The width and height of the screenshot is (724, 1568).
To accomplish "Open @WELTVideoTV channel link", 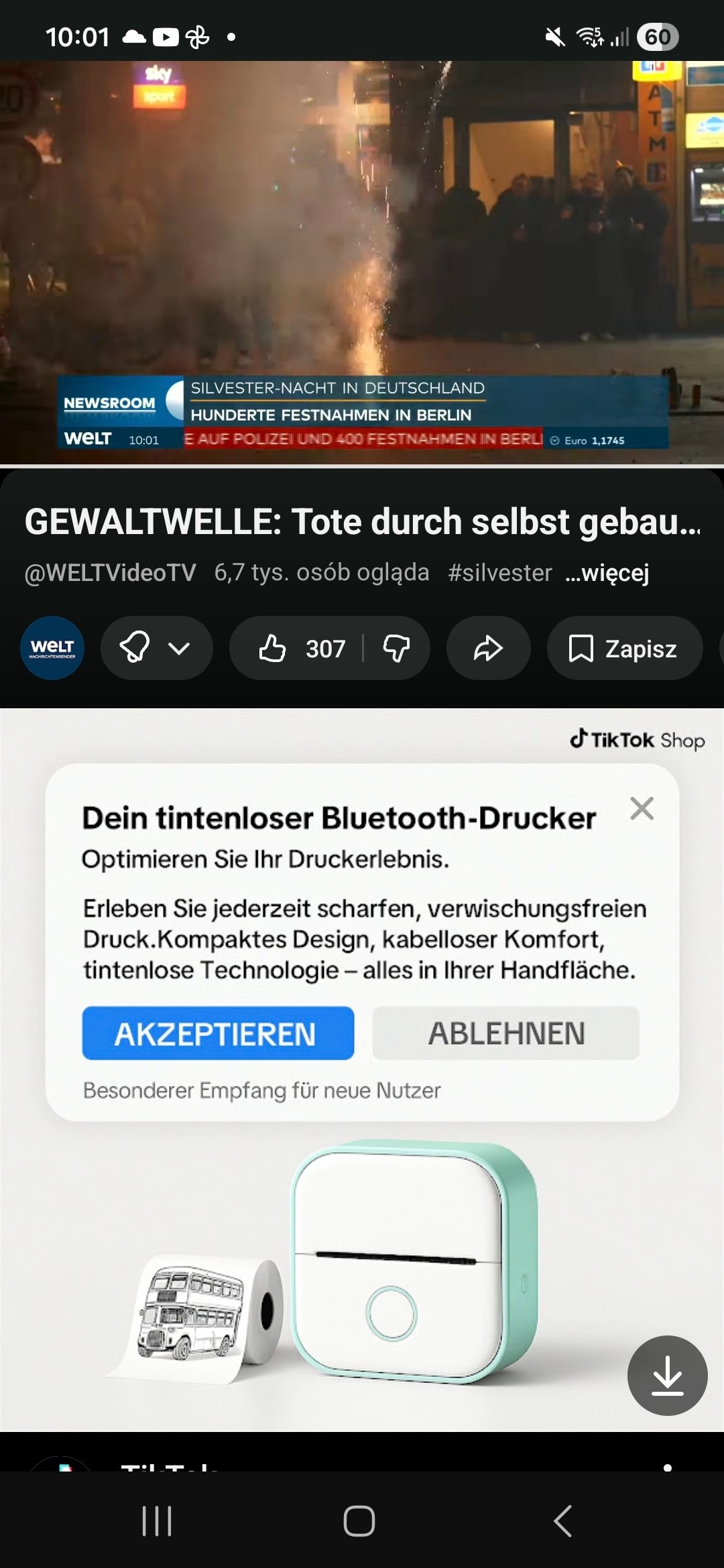I will pyautogui.click(x=111, y=573).
